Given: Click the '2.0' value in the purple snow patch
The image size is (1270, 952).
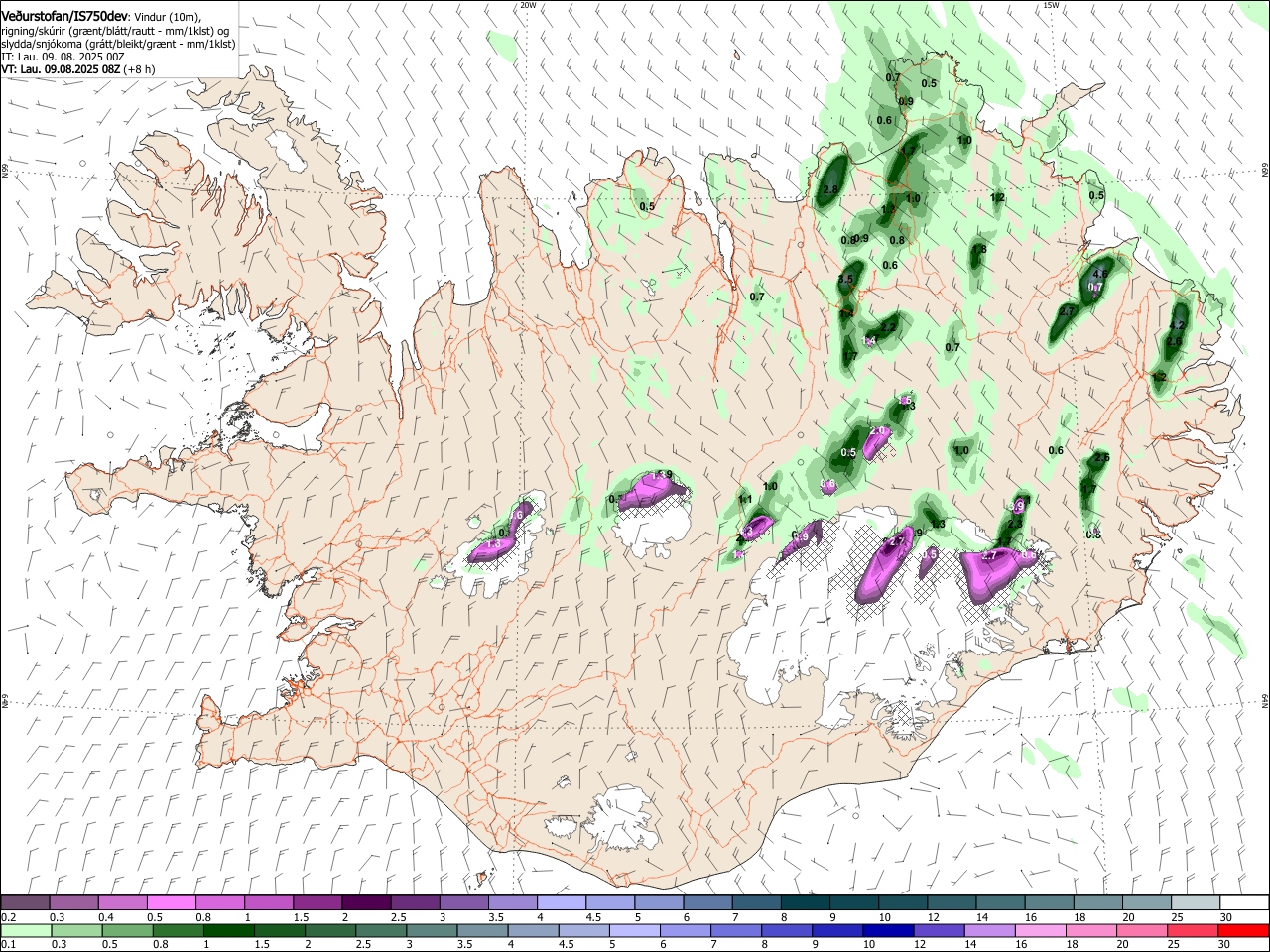Looking at the screenshot, I should [x=879, y=431].
